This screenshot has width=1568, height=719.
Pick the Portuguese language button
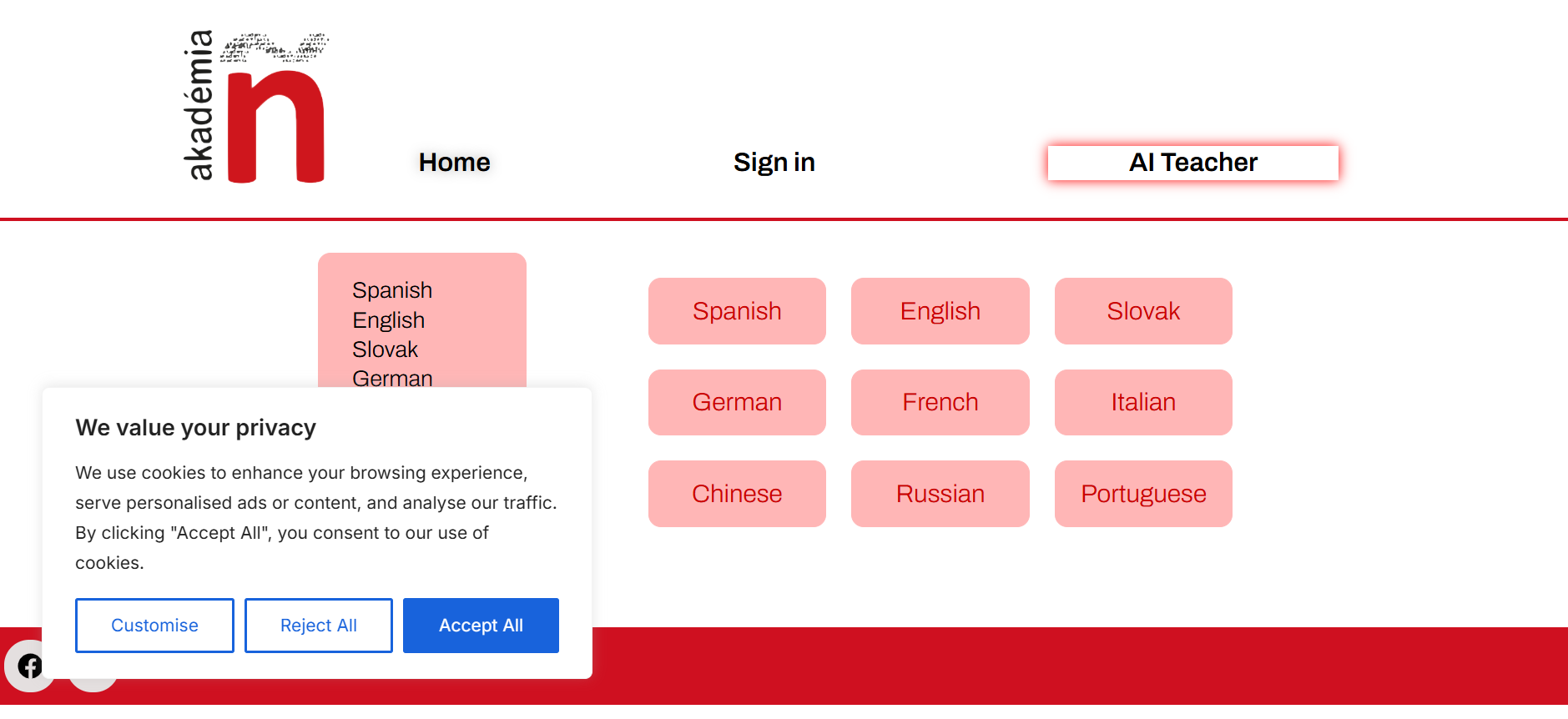click(x=1143, y=494)
